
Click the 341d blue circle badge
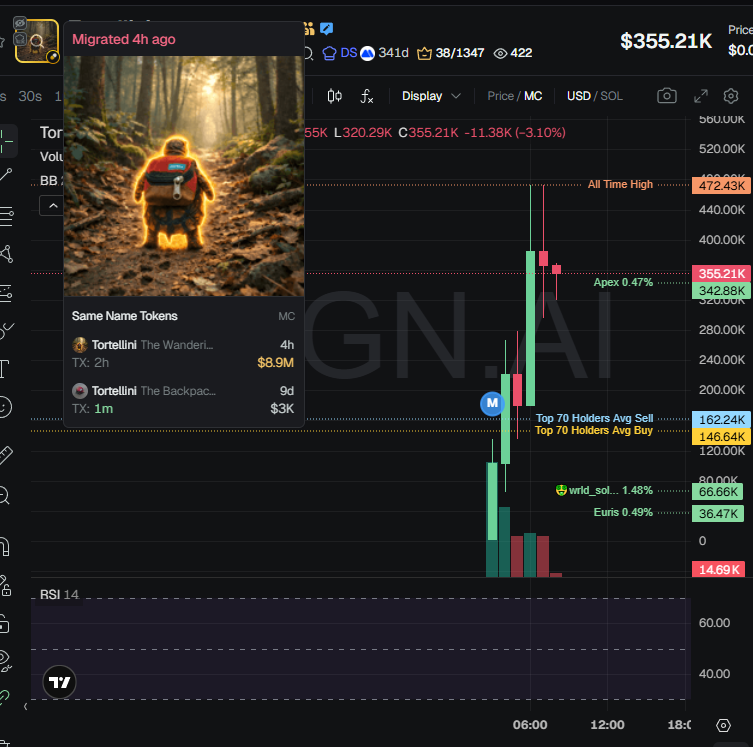pyautogui.click(x=384, y=53)
